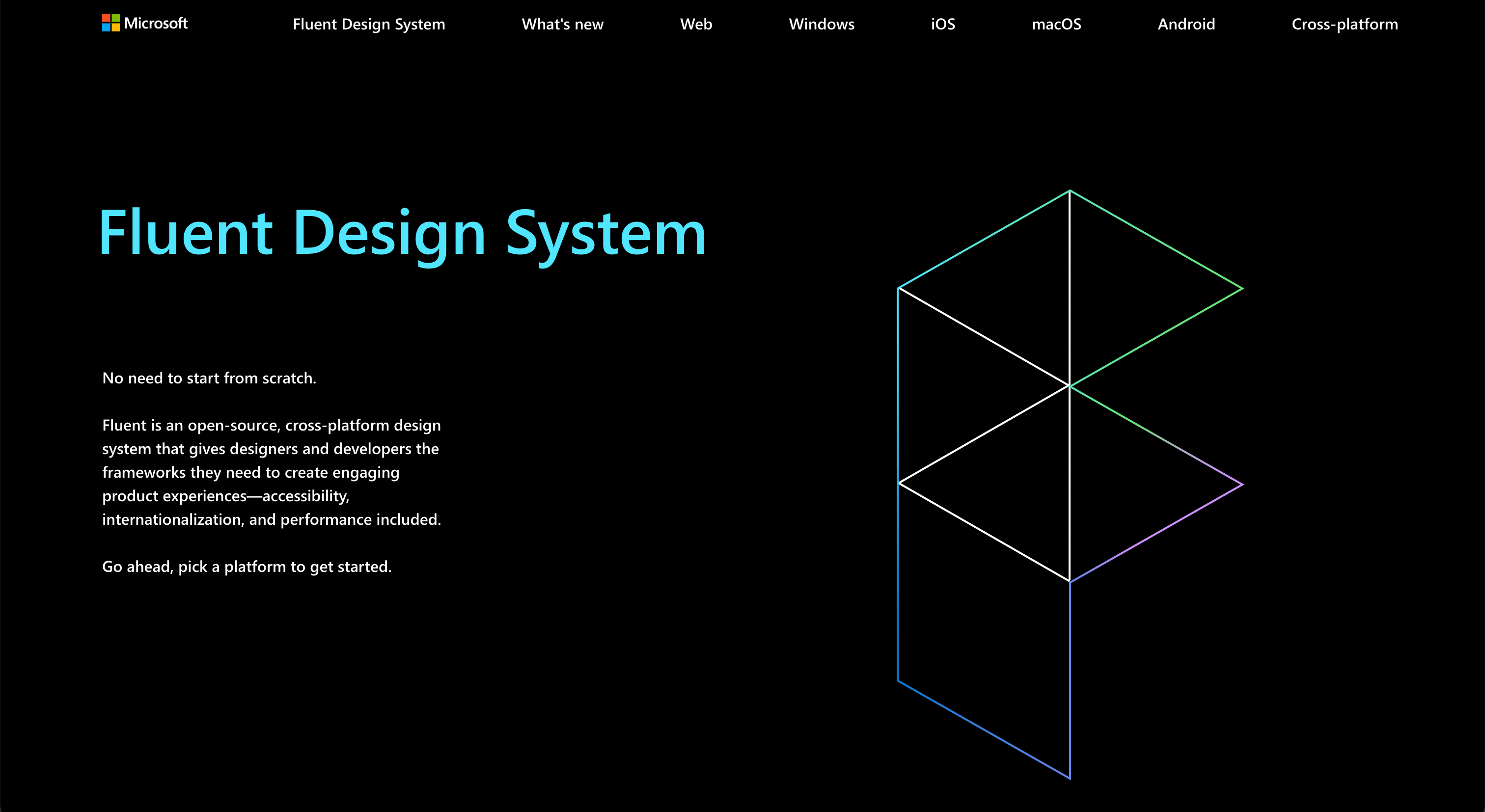
Task: Click 'No need to start from scratch' text
Action: click(x=209, y=378)
